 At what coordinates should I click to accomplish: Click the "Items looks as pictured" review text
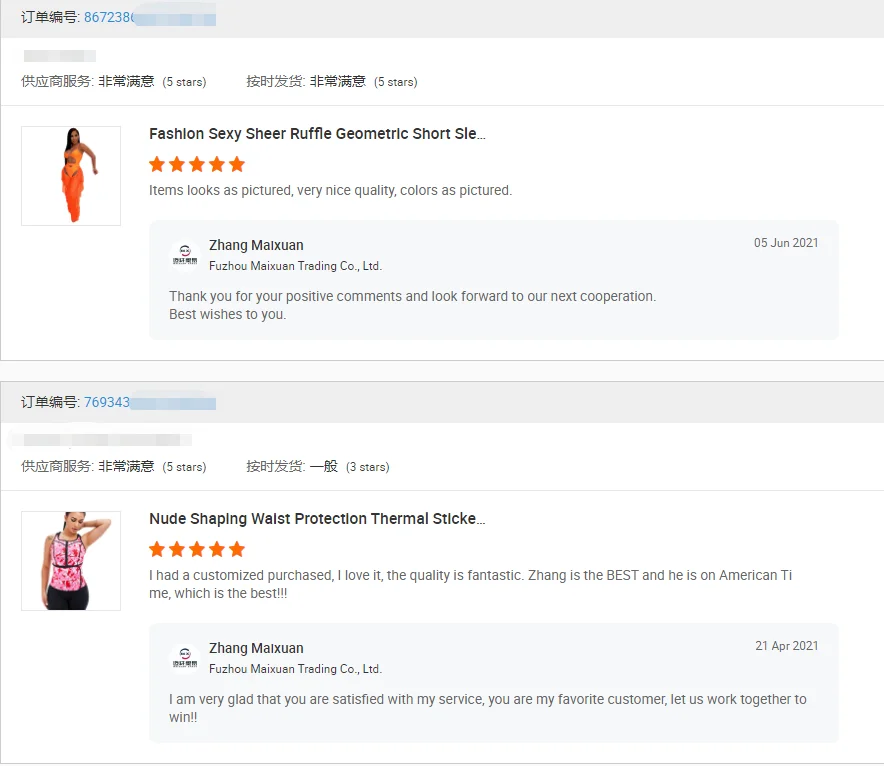(330, 190)
